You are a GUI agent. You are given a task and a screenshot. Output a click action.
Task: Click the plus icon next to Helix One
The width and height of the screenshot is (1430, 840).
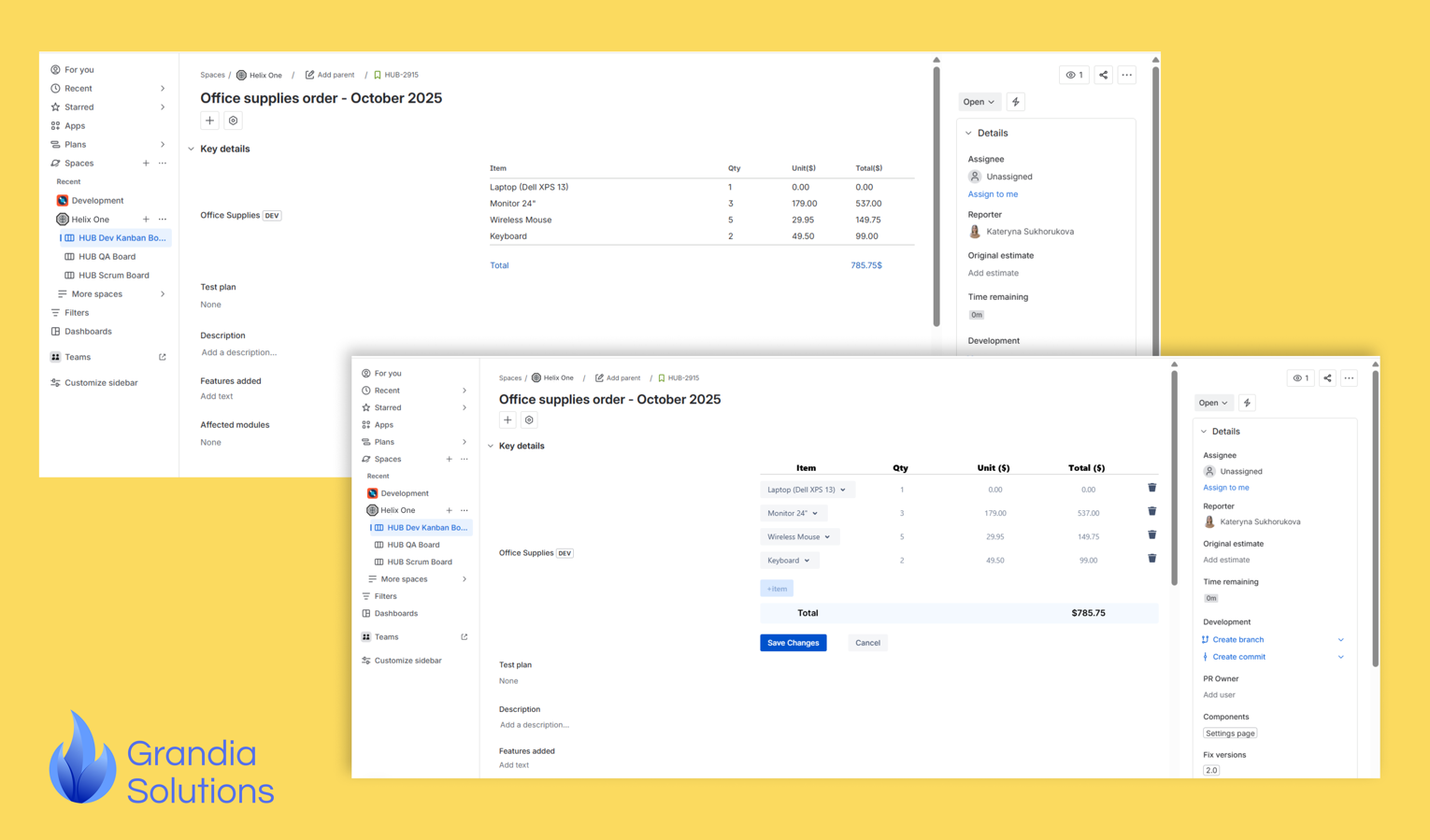coord(449,509)
